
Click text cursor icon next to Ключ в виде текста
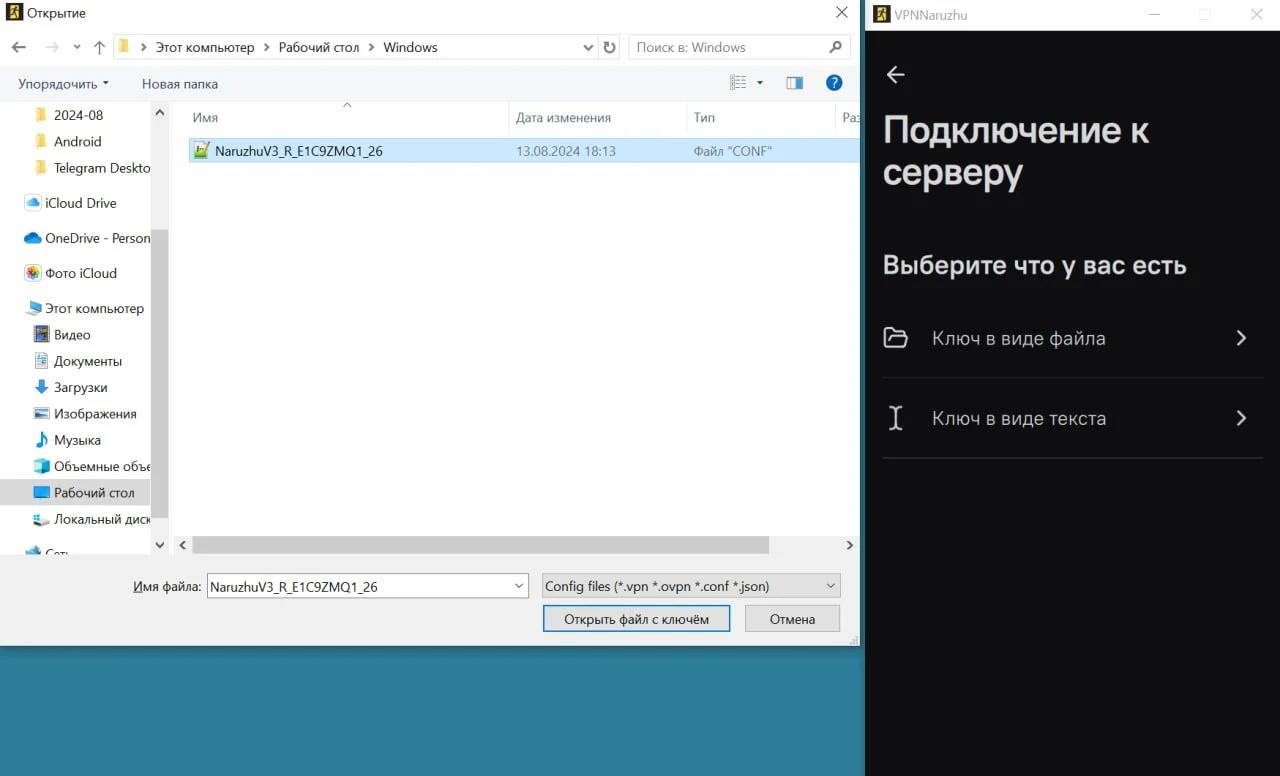click(895, 418)
